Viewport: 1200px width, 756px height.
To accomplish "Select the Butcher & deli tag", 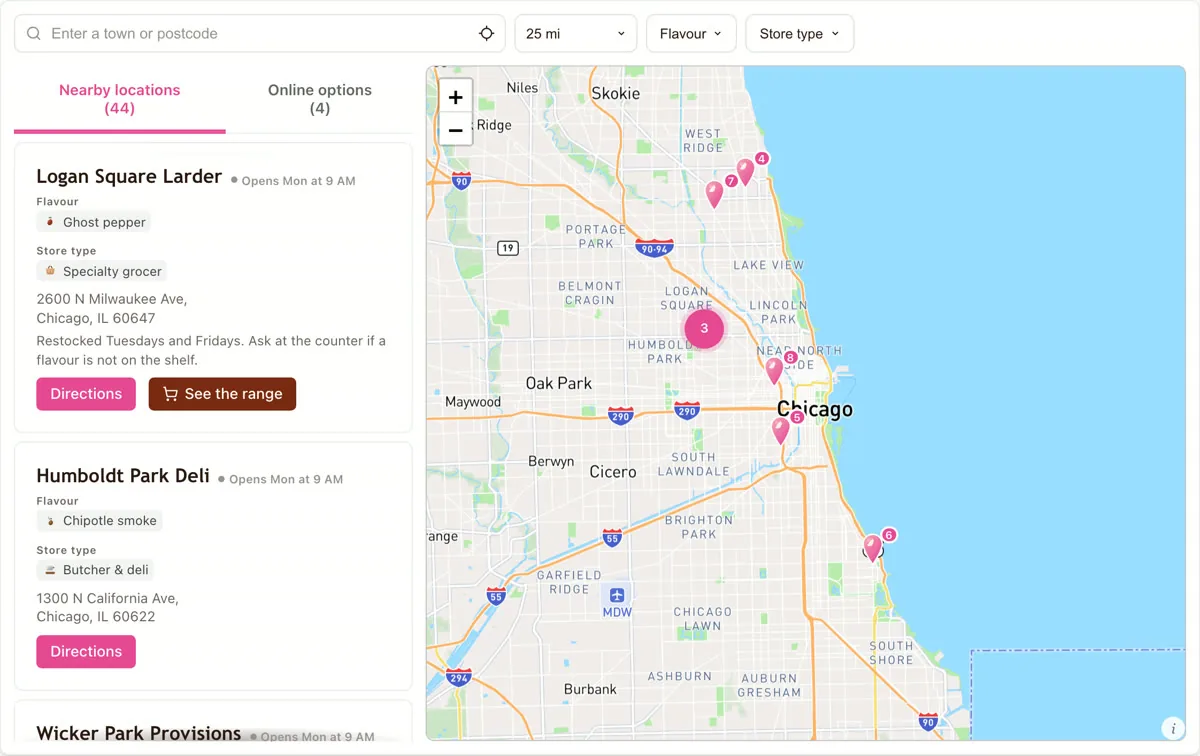I will click(96, 570).
